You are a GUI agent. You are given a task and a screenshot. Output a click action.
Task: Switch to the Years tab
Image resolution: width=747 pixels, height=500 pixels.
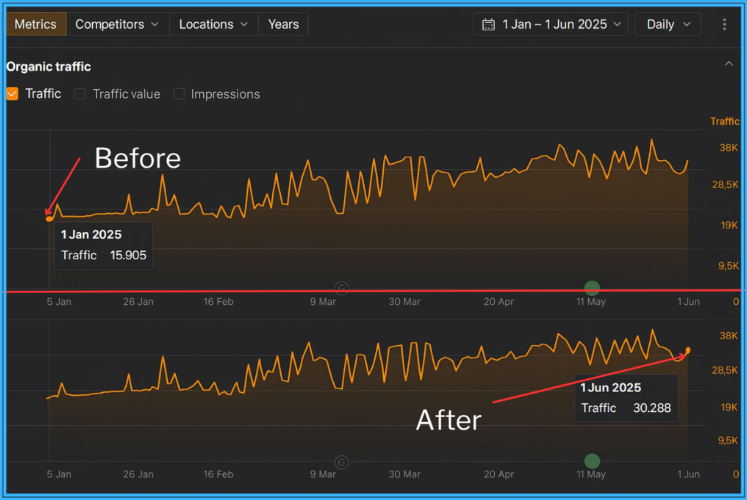283,24
